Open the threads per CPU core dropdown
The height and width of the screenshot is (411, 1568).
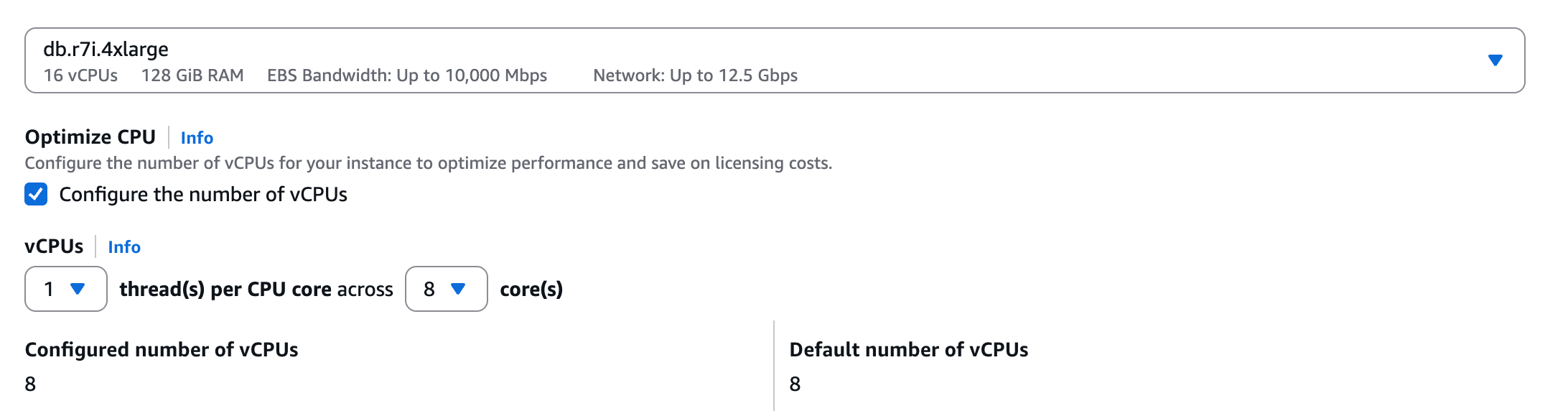coord(65,289)
